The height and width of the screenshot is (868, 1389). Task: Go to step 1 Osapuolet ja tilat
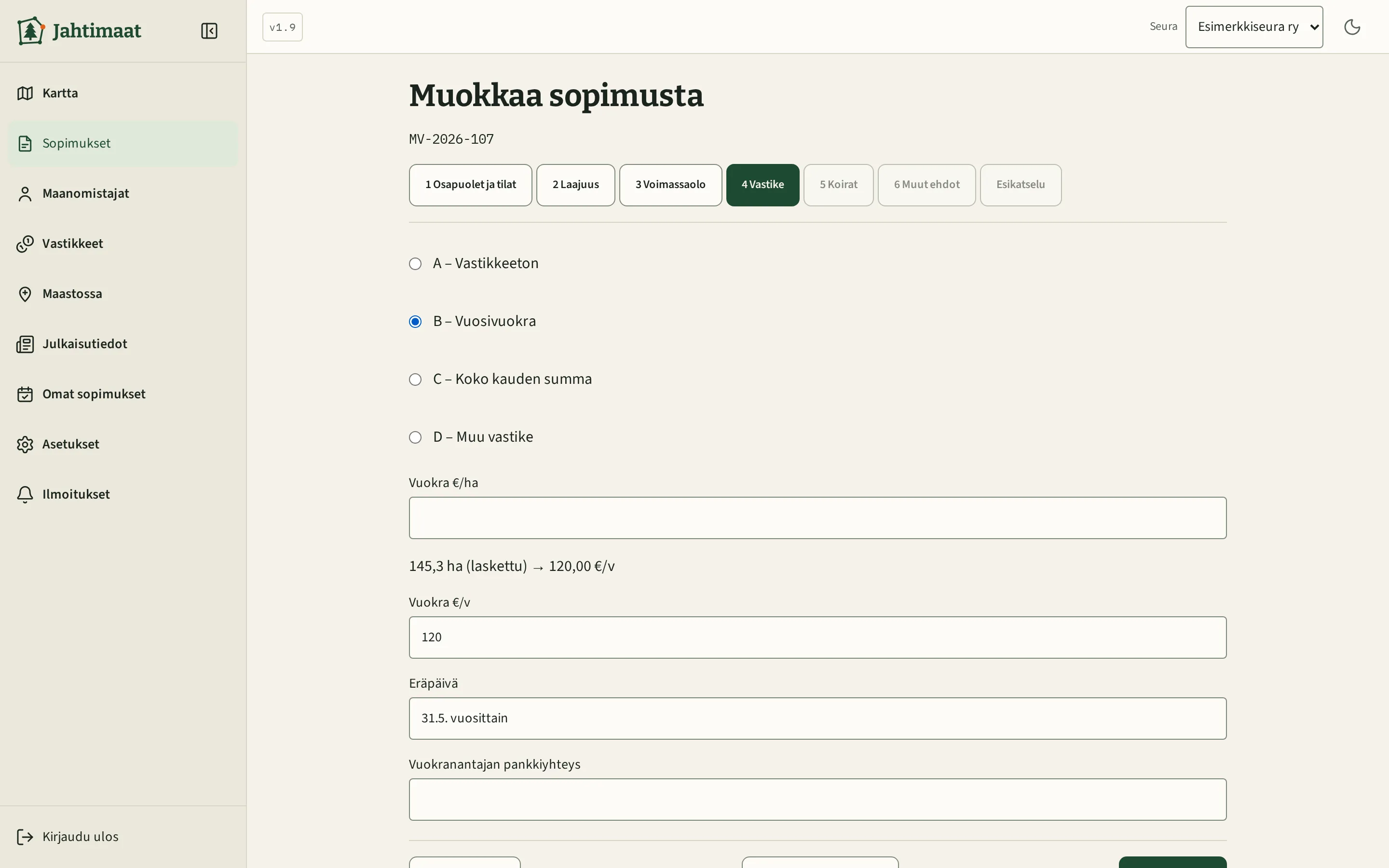pyautogui.click(x=470, y=185)
